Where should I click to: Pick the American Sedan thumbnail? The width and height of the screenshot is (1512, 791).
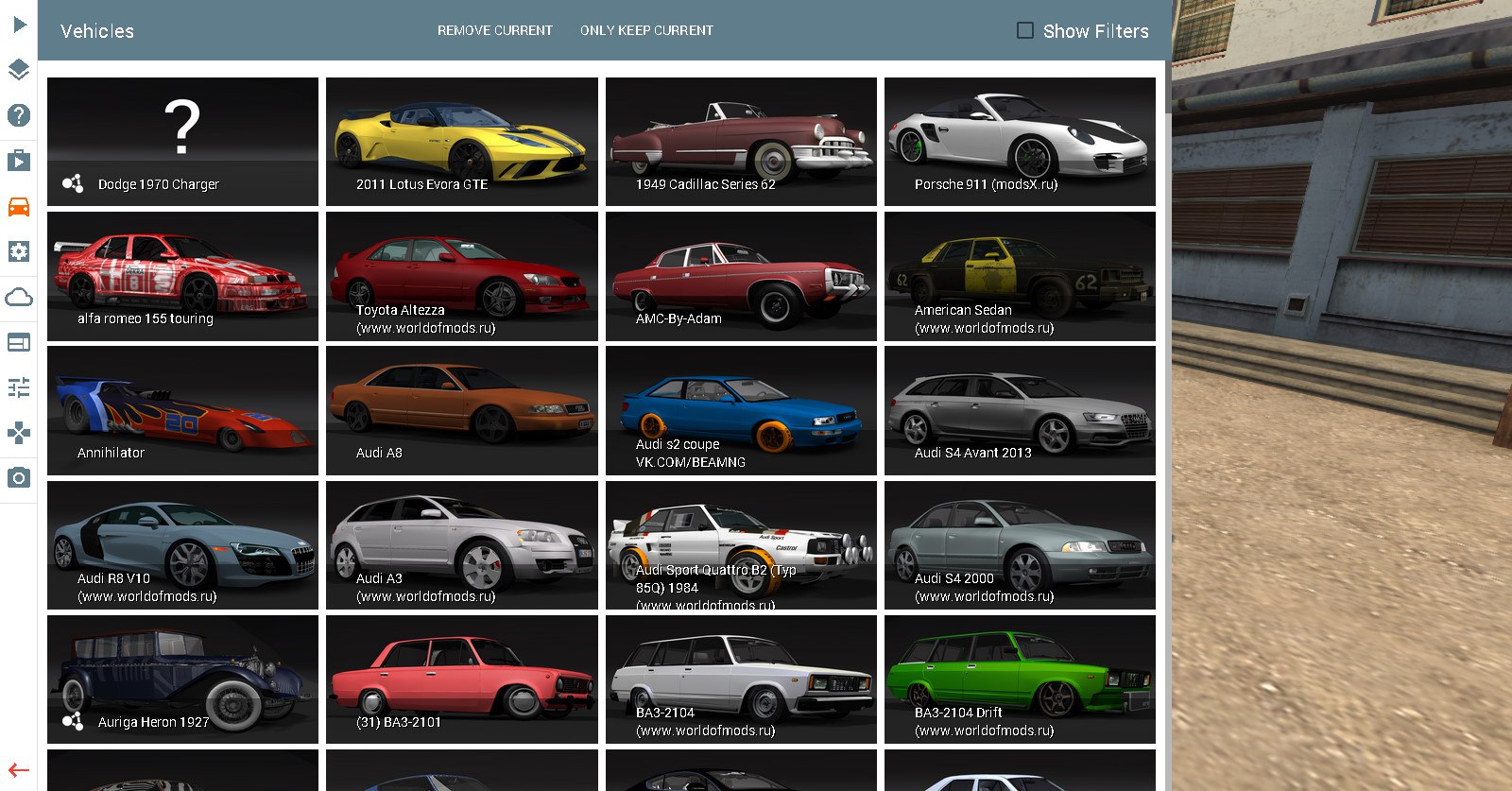[x=1020, y=276]
